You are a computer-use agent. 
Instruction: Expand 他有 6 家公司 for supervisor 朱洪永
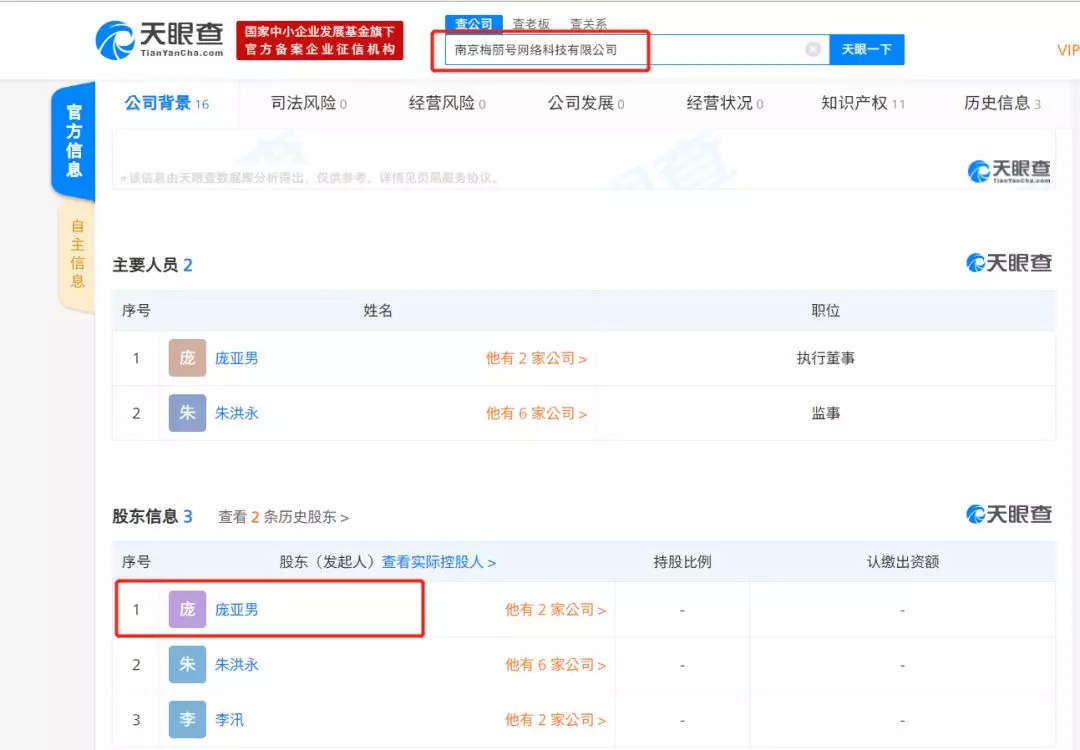click(x=537, y=413)
